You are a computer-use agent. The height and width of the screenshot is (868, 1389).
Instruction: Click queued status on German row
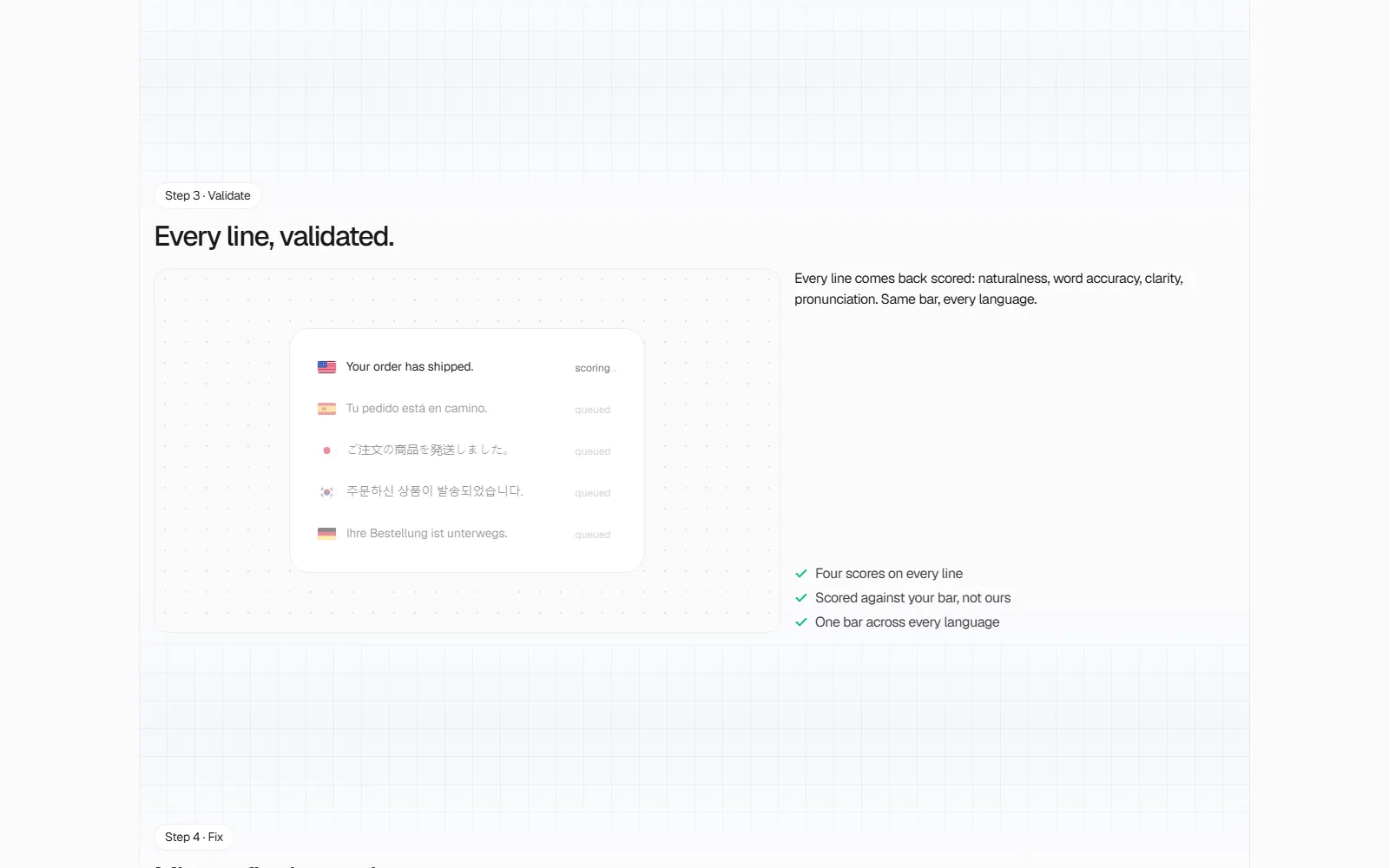pyautogui.click(x=593, y=535)
